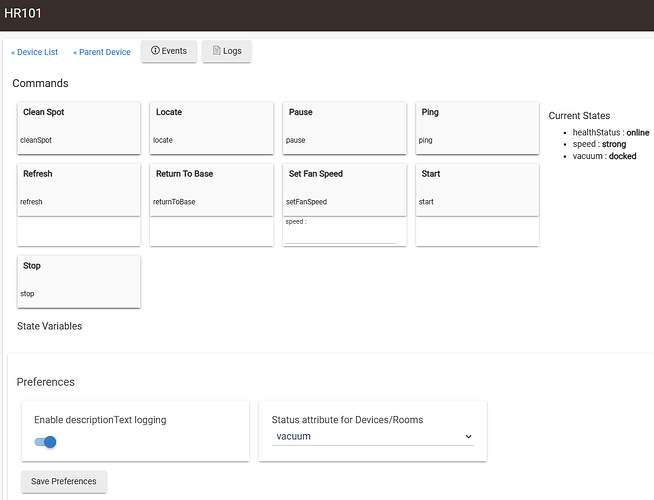Click the document icon on Logs
This screenshot has height=500, width=654.
click(216, 50)
